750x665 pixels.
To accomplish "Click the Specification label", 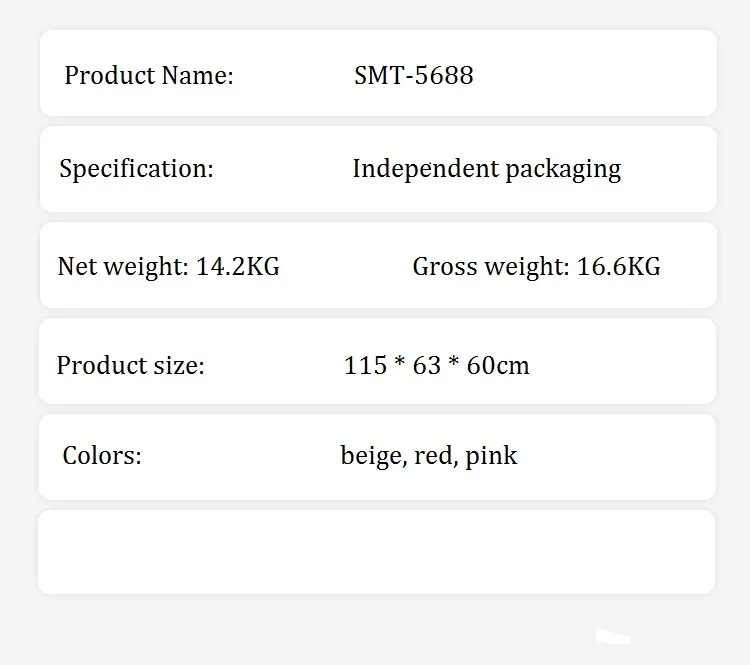I will click(136, 169).
